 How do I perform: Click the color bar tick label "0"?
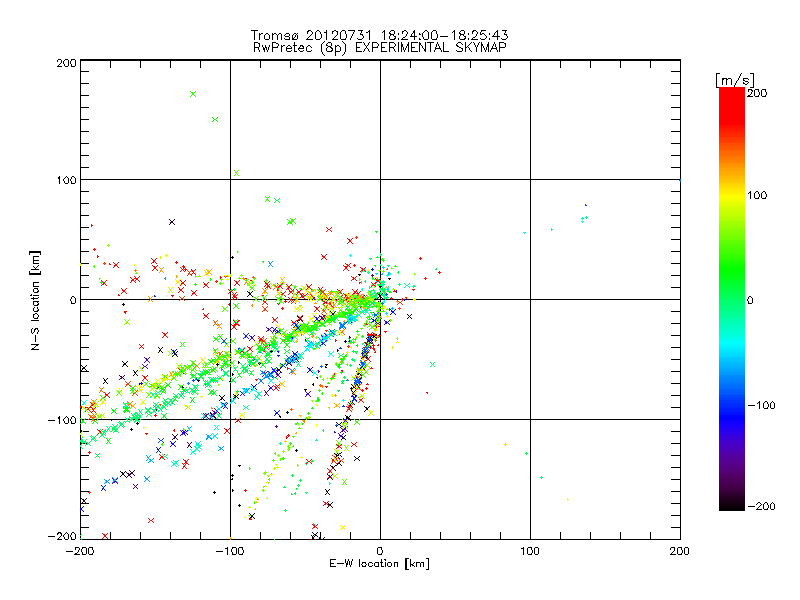click(x=750, y=301)
